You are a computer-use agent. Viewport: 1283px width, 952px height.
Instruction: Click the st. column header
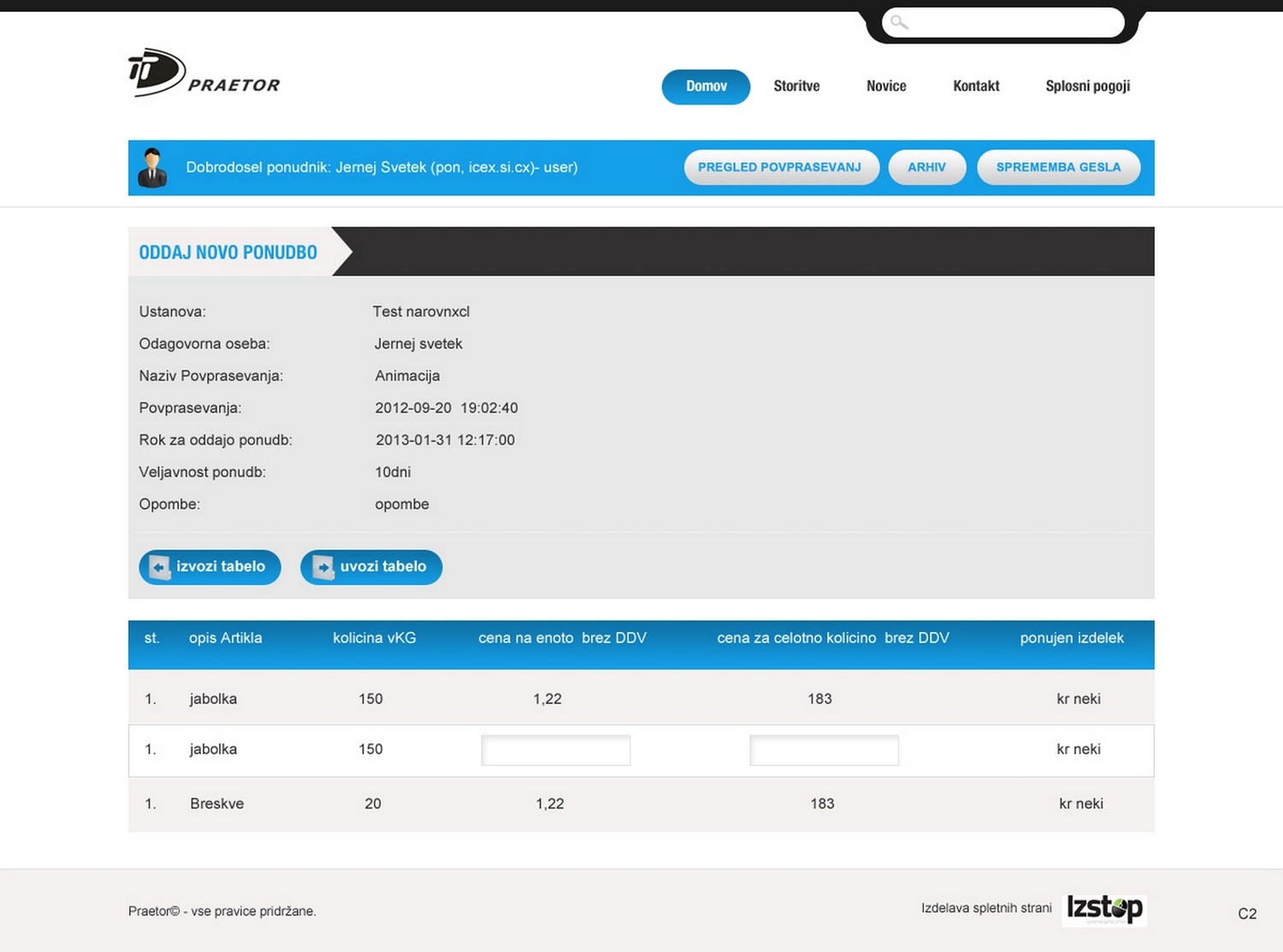[x=152, y=638]
